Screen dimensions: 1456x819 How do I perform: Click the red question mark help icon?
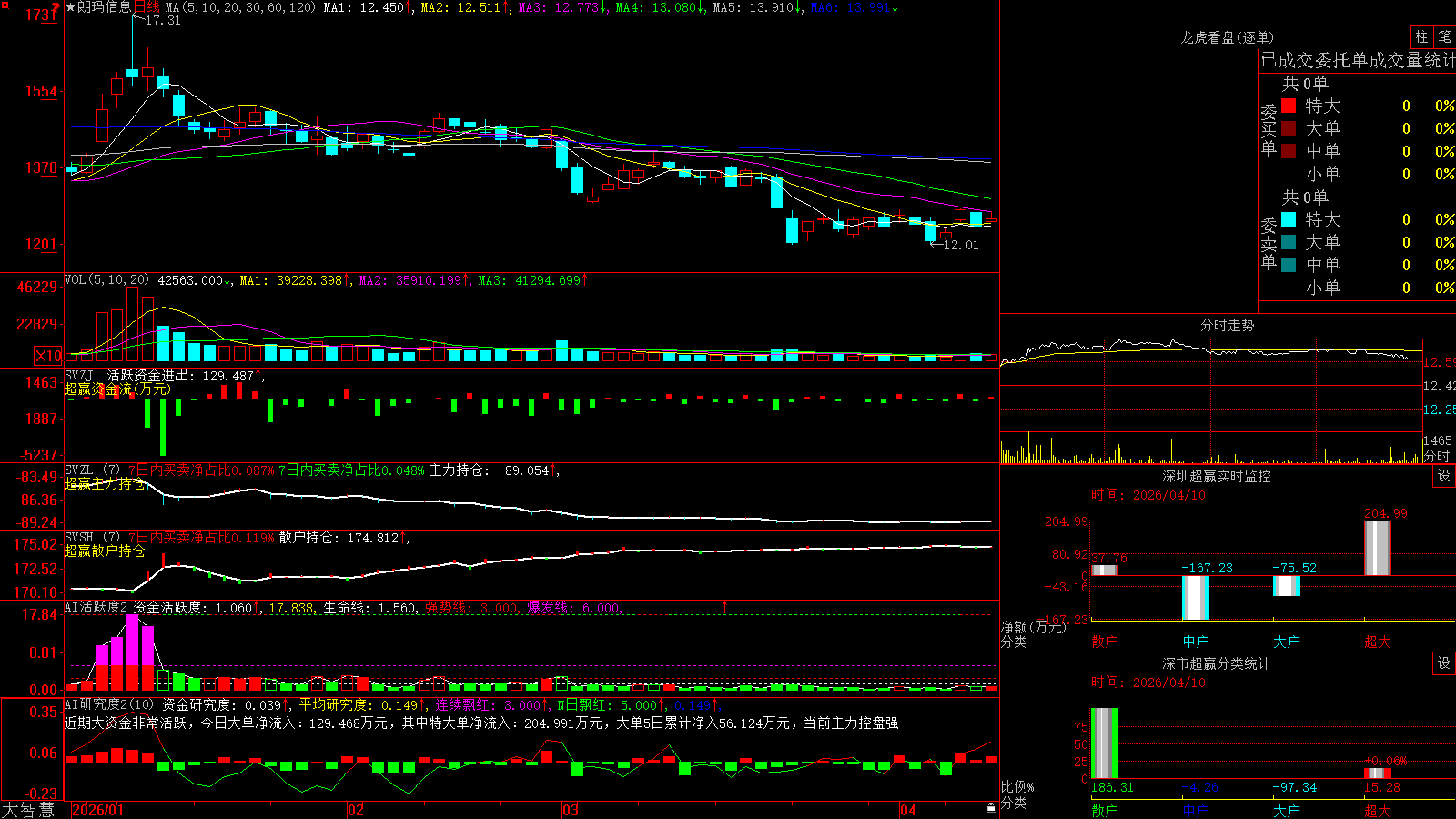click(56, 7)
